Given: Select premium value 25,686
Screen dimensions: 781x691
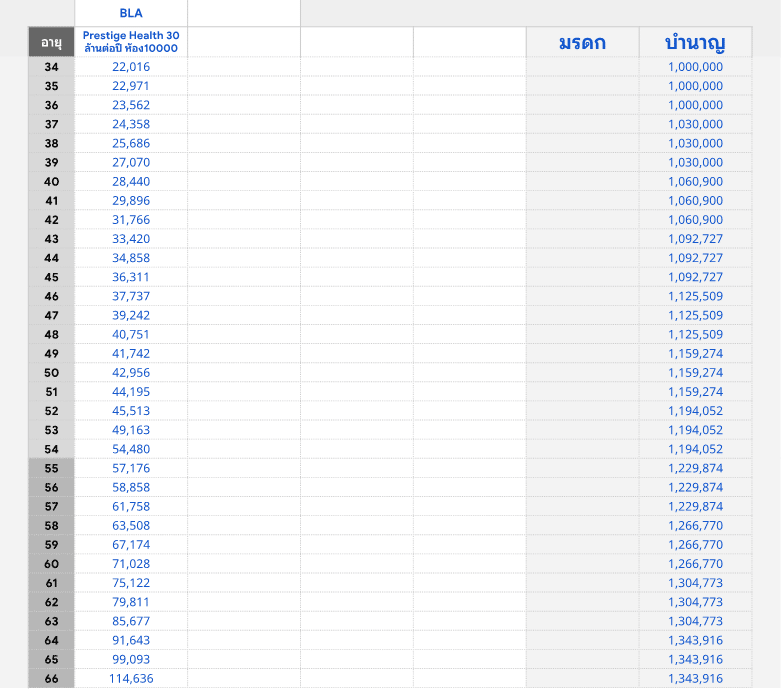Looking at the screenshot, I should [x=131, y=143].
